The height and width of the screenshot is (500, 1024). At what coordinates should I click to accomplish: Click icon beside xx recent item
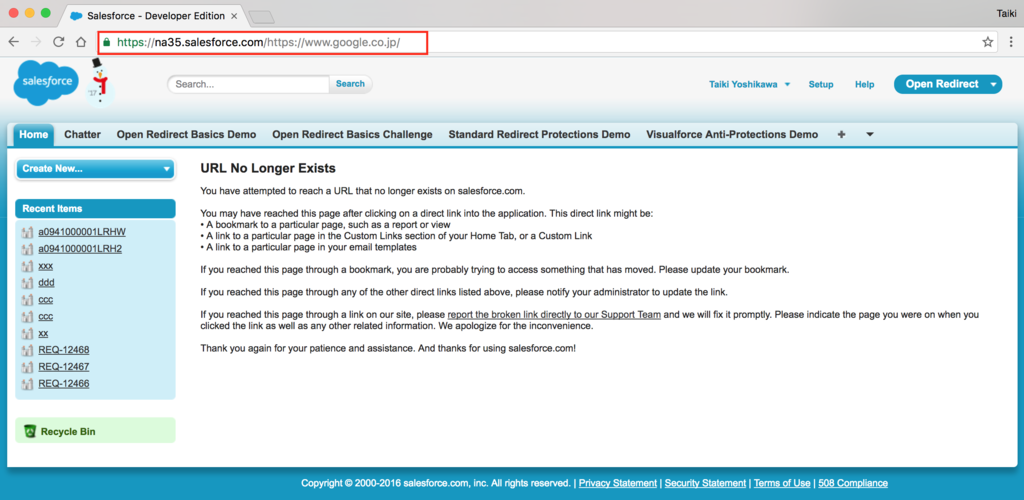pyautogui.click(x=27, y=334)
